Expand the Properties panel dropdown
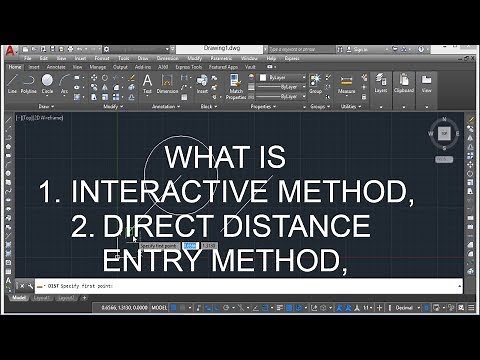This screenshot has height=360, width=480. pos(263,107)
